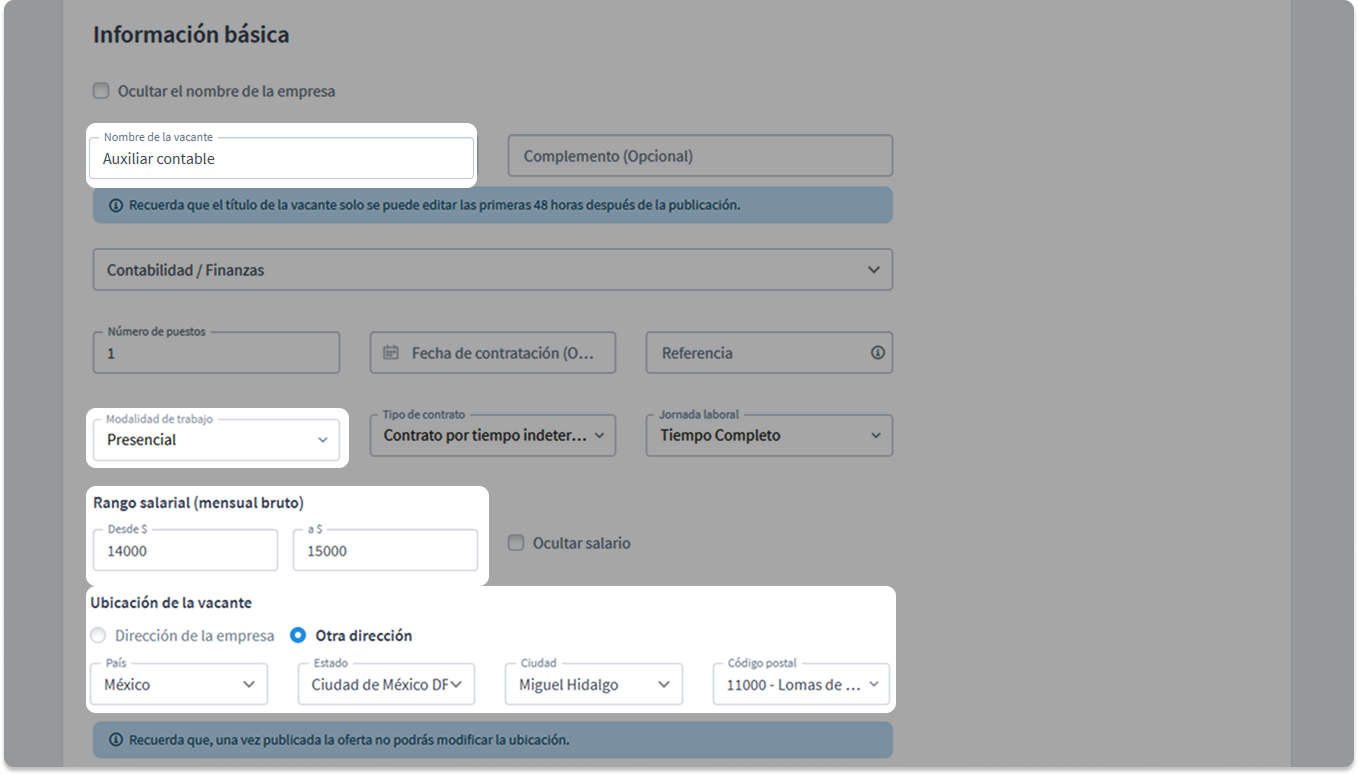1358x775 pixels.
Task: Choose the Otra dirección radio button
Action: click(298, 635)
